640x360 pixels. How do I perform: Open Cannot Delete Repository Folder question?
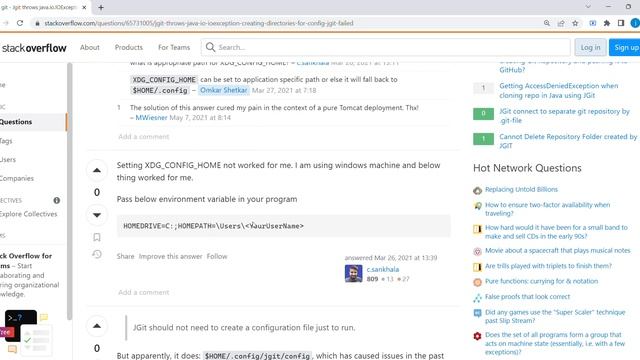tap(568, 141)
